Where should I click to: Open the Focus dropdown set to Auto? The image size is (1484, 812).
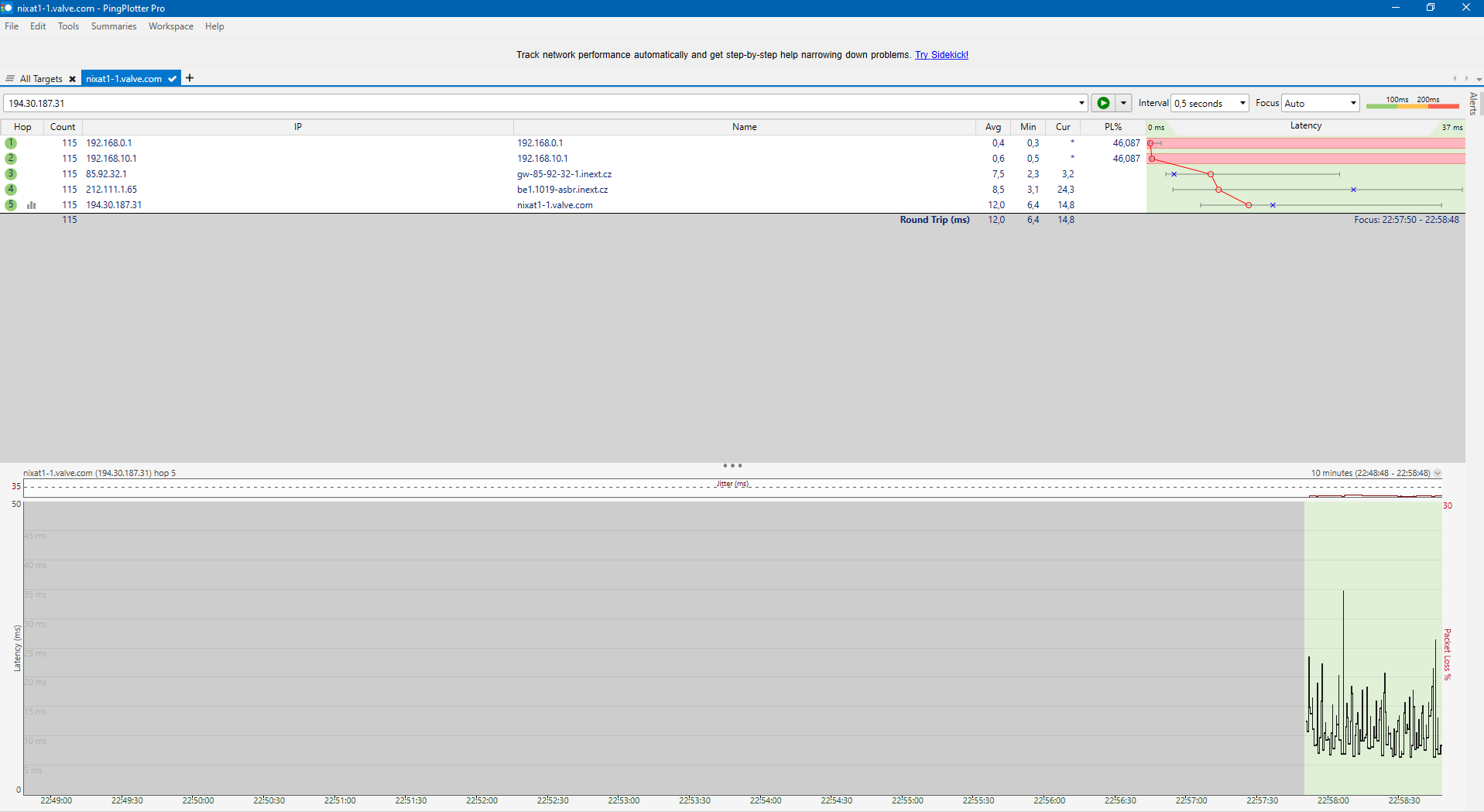(1320, 103)
